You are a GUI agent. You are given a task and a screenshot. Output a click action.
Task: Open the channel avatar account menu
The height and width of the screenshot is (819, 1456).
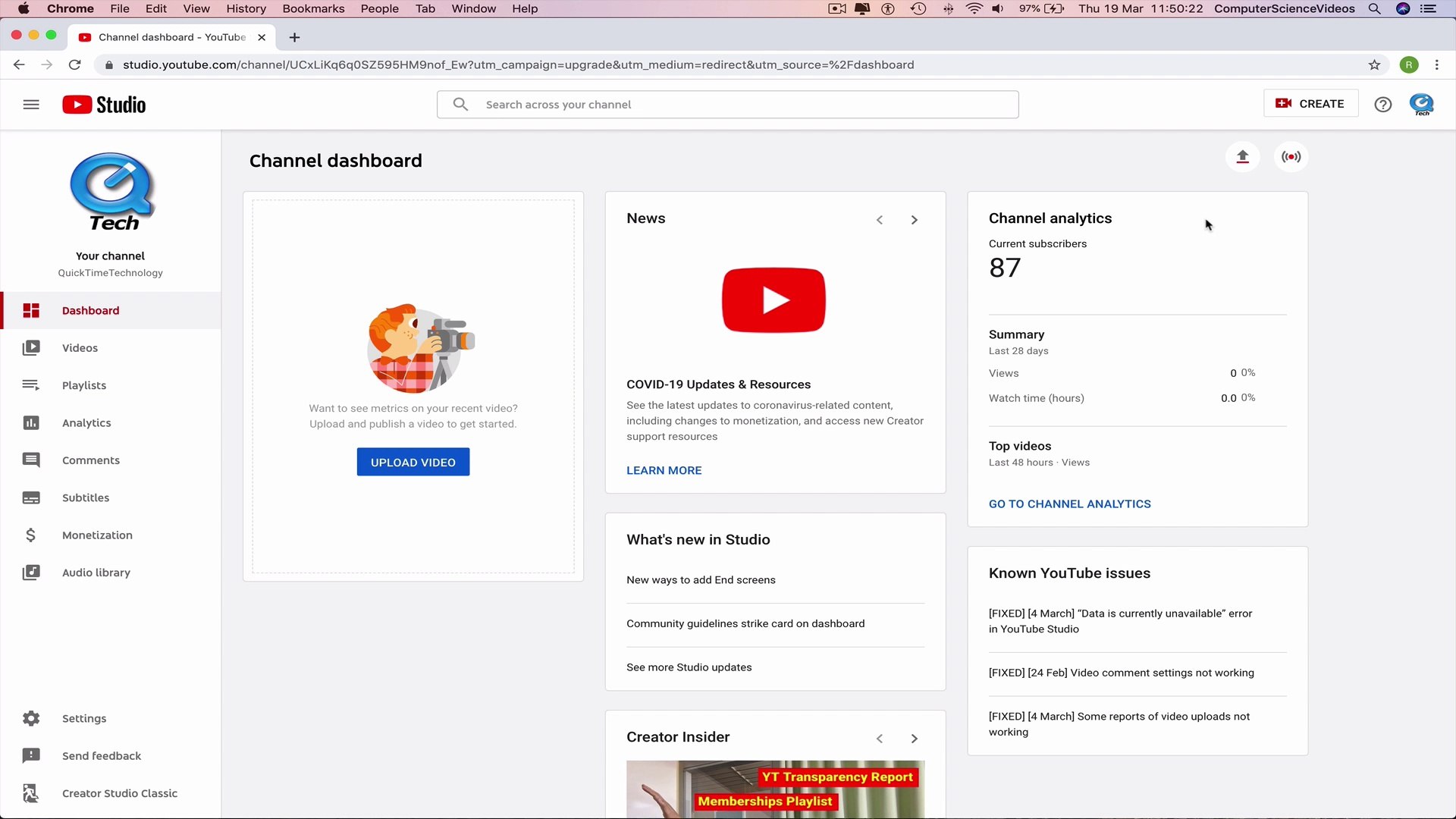(x=1422, y=104)
